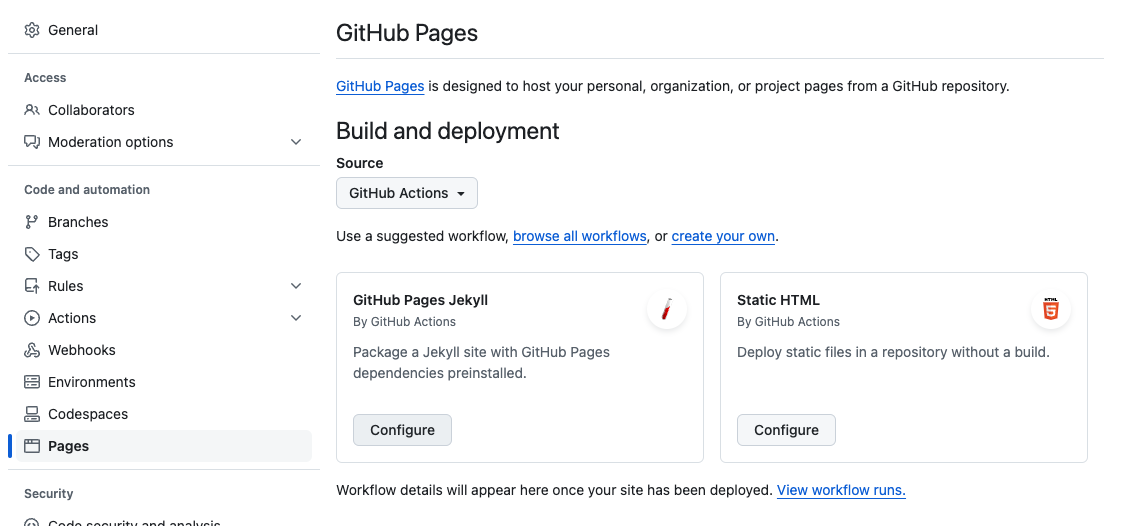
Task: Open View workflow runs link
Action: pyautogui.click(x=841, y=490)
